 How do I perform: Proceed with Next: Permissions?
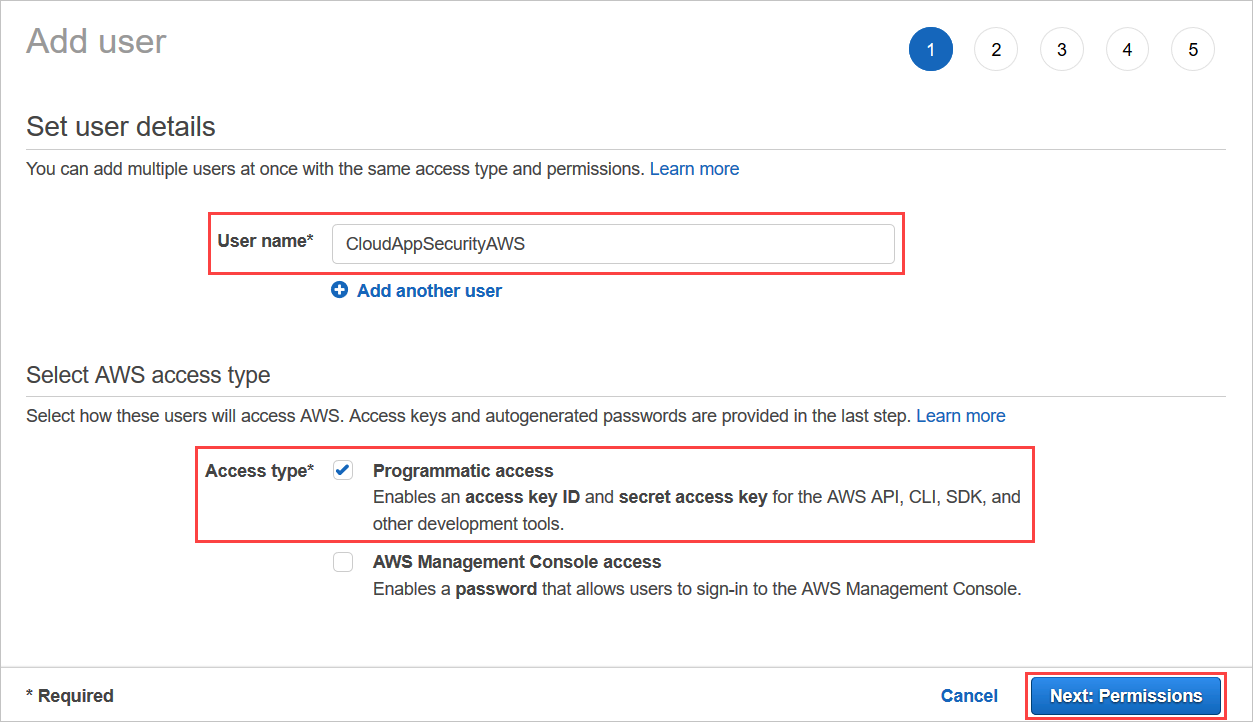click(x=1125, y=695)
